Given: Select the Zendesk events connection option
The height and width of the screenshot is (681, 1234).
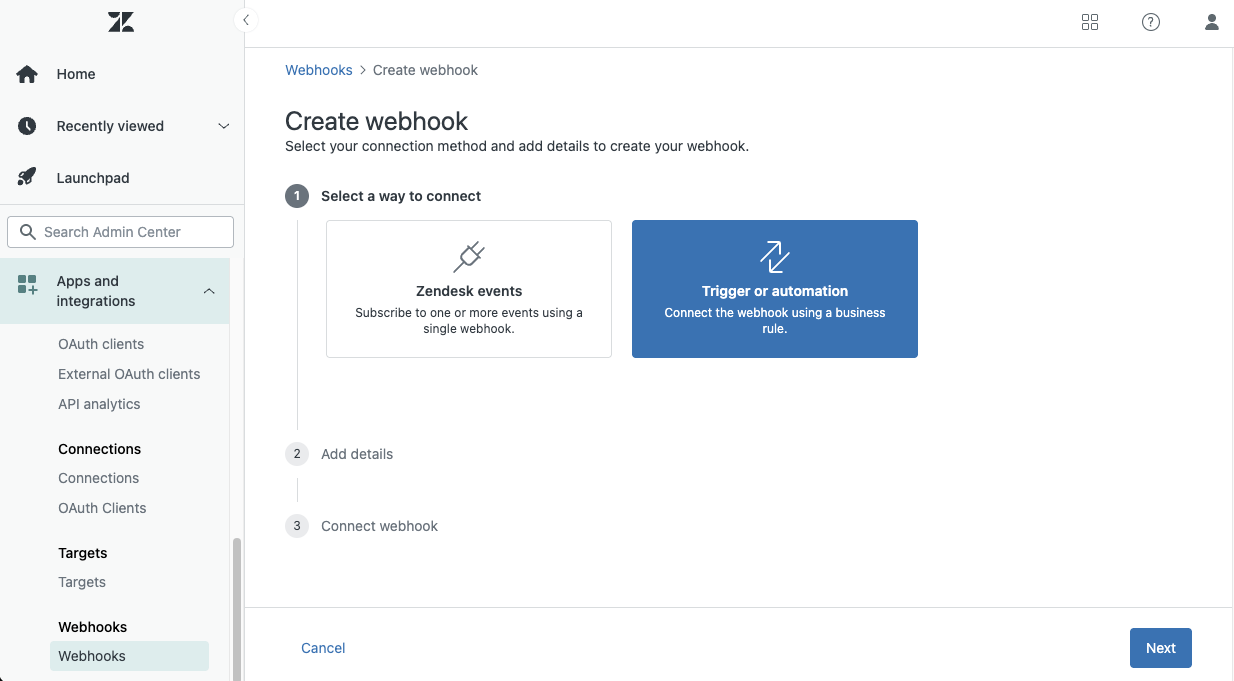Looking at the screenshot, I should coord(469,289).
